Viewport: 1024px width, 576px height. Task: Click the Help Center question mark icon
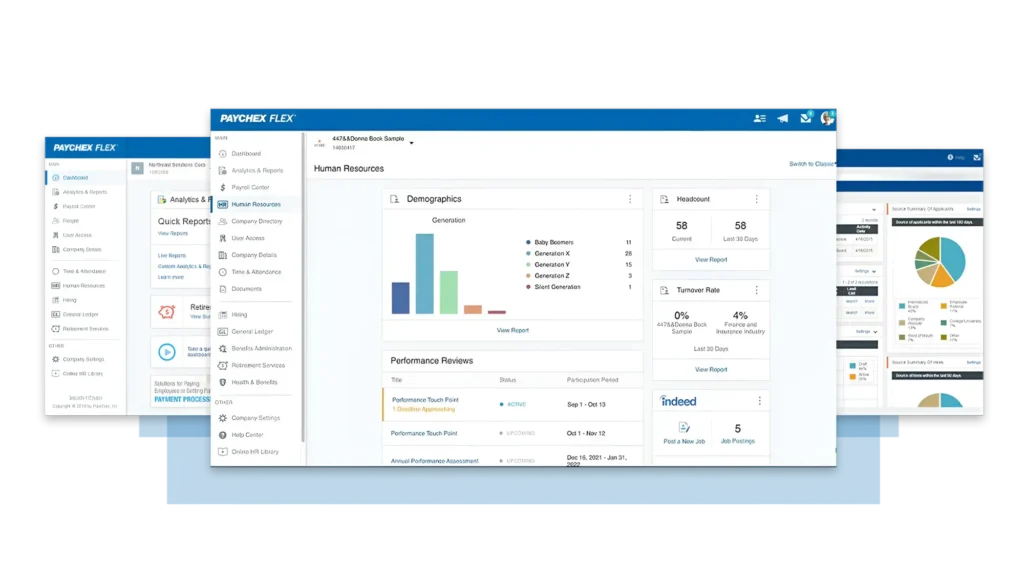click(222, 435)
